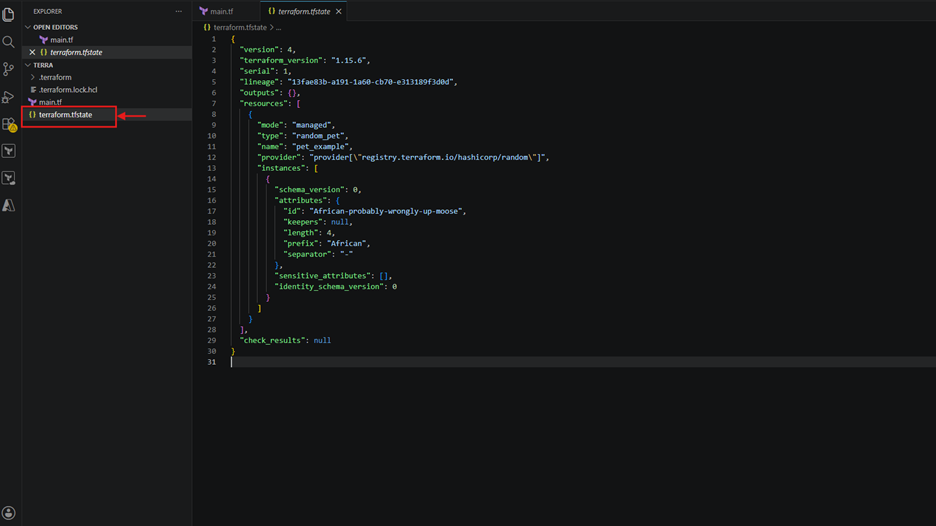
Task: Close the terraform.tfstate editor tab
Action: (x=338, y=11)
